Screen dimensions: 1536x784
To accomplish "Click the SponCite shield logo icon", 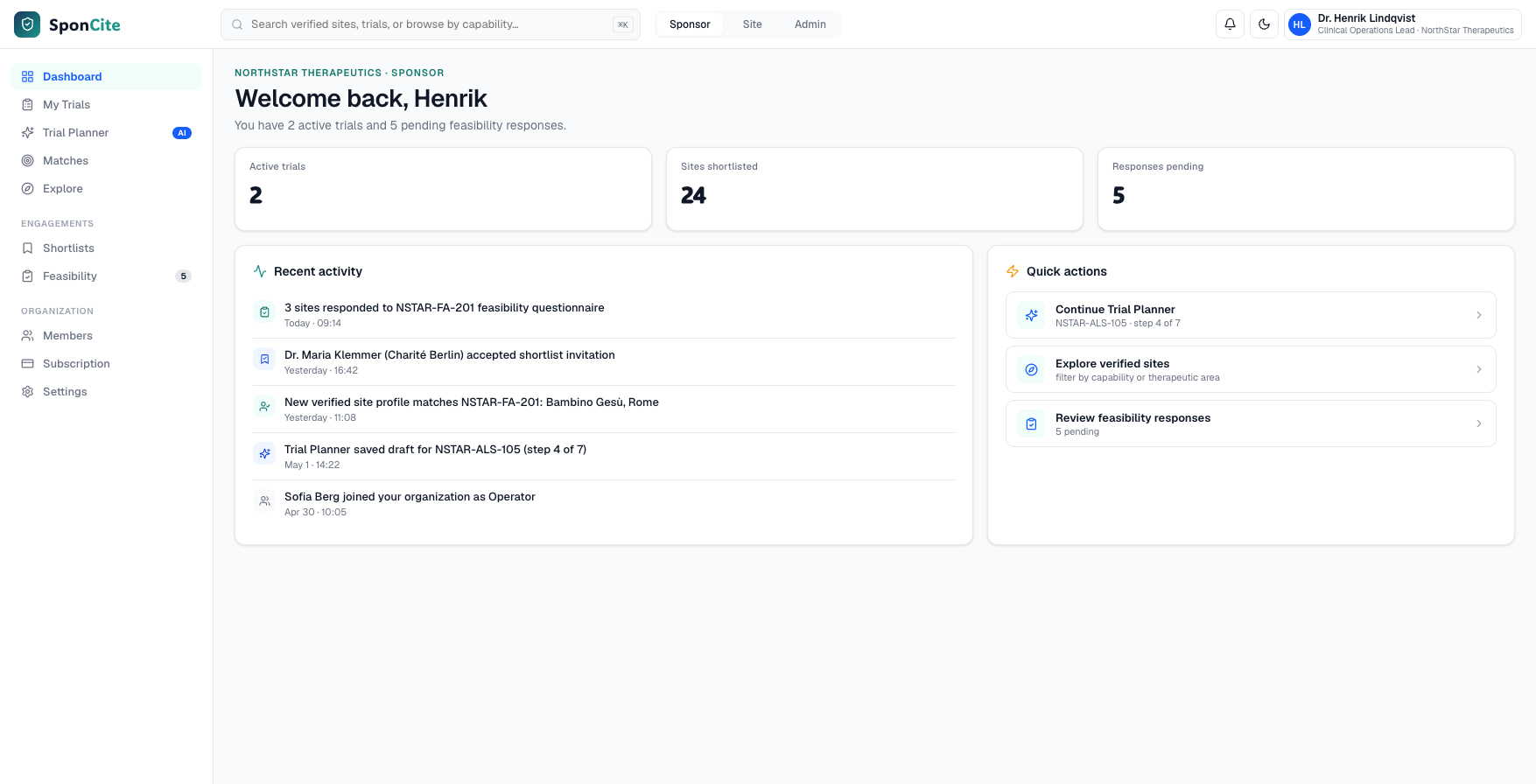I will point(27,24).
